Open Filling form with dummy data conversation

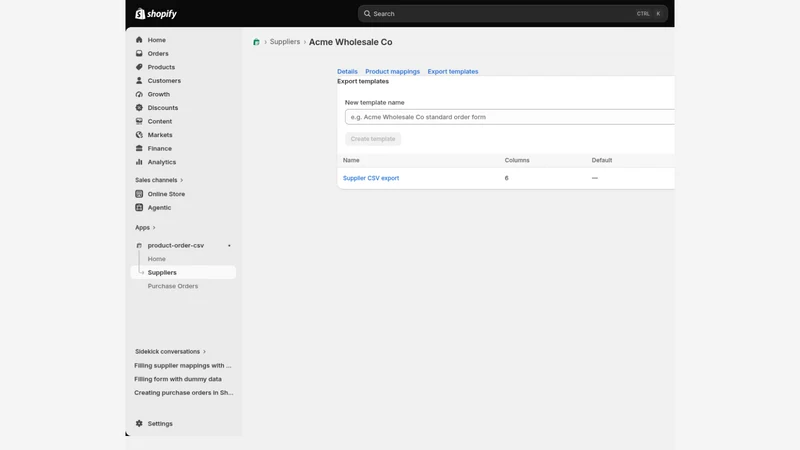coord(178,379)
